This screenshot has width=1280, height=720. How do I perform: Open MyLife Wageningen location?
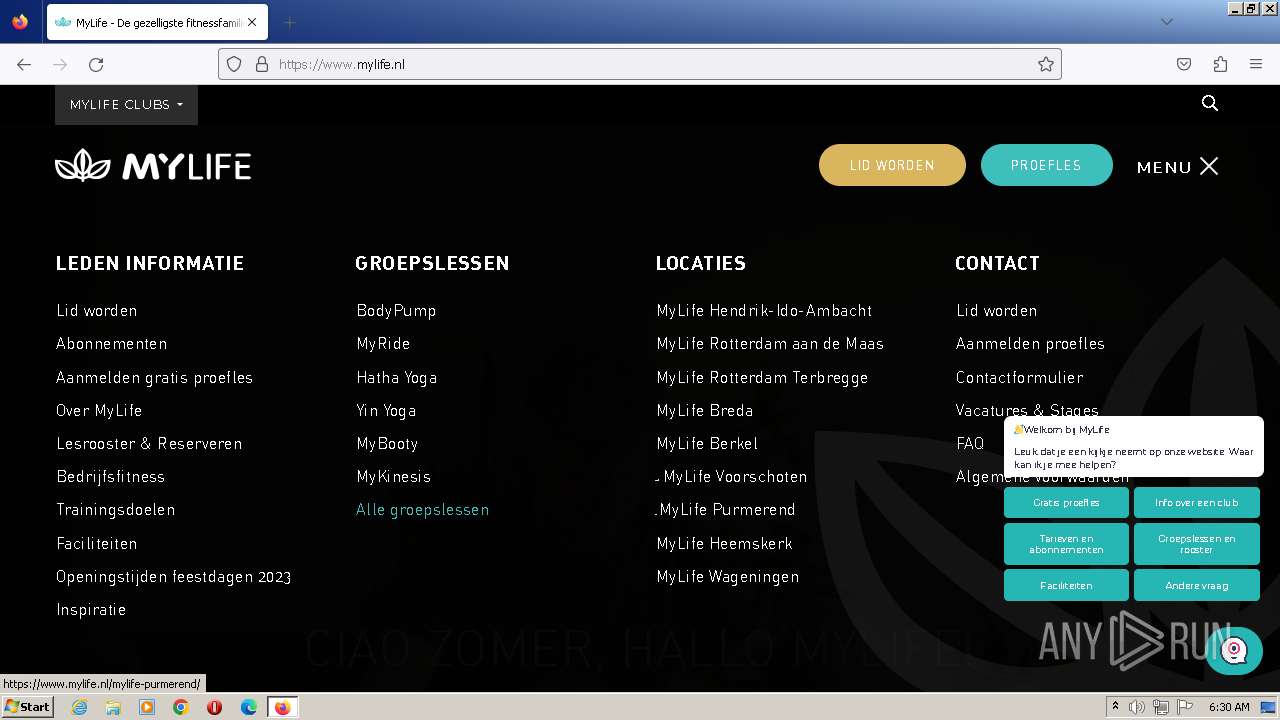[x=728, y=576]
